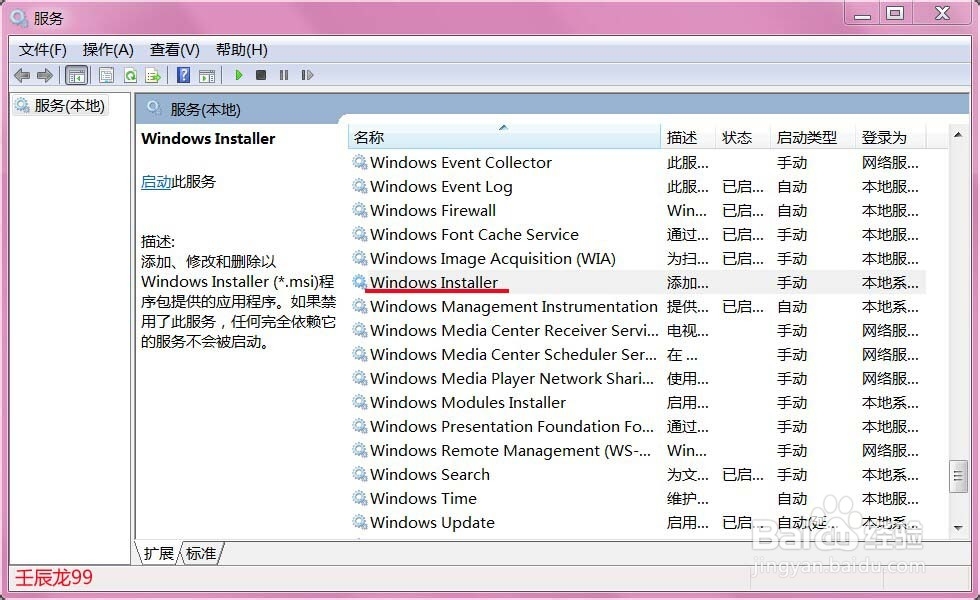Select the Windows Search service name

click(x=430, y=474)
